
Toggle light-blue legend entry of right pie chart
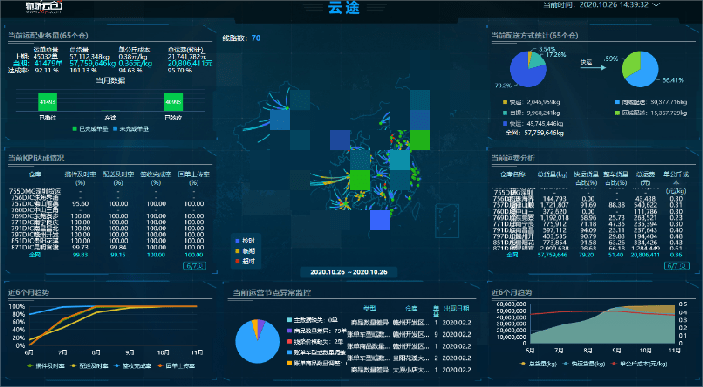(x=651, y=102)
